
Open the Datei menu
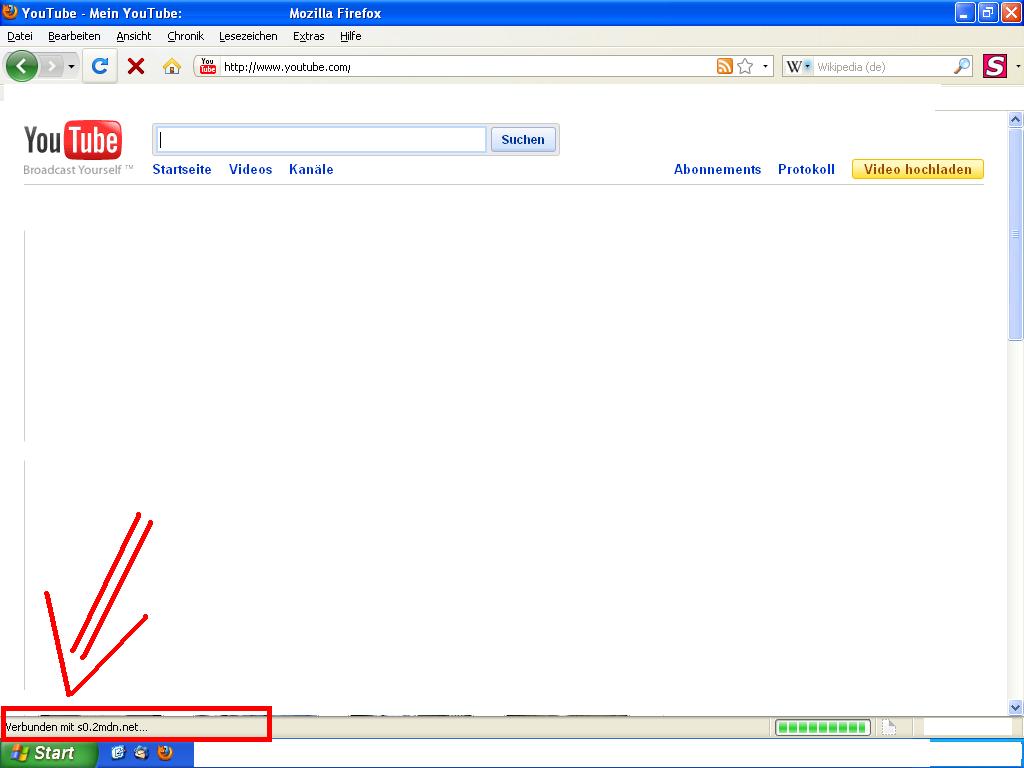(20, 37)
